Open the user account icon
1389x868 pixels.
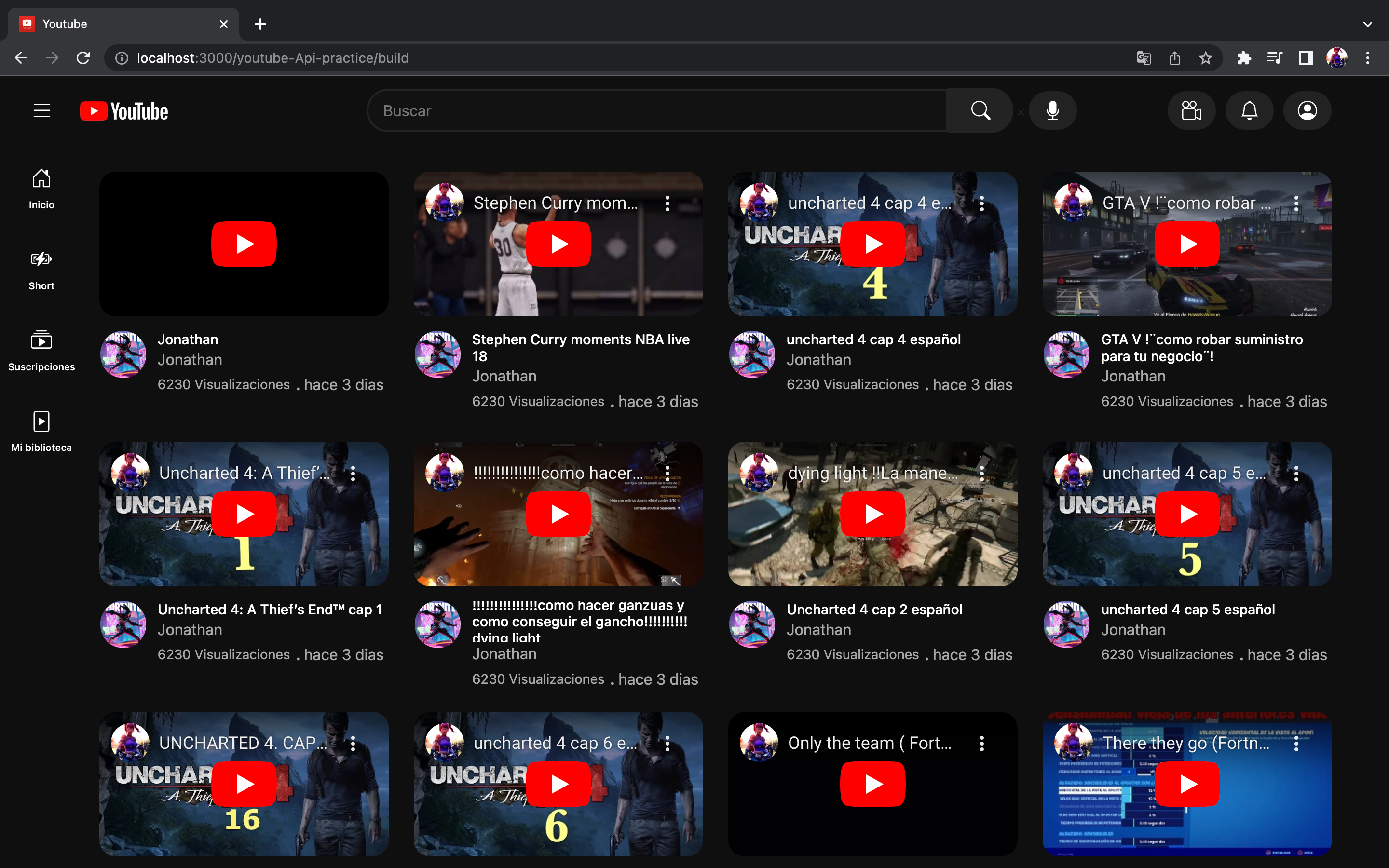(1307, 111)
